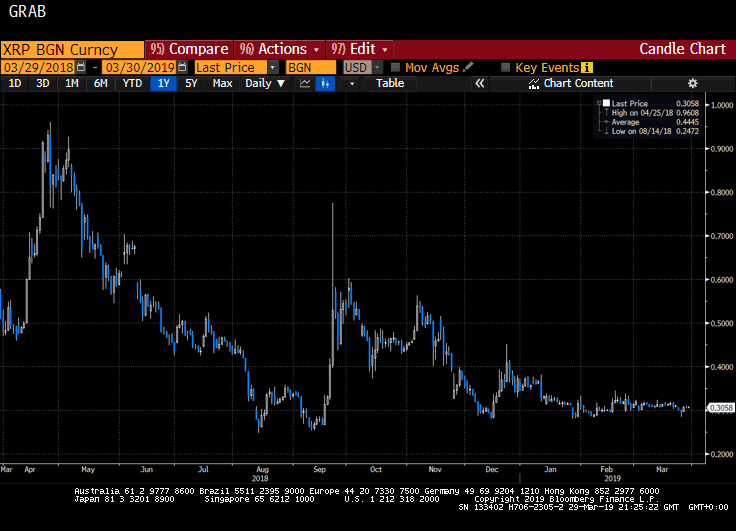736x531 pixels.
Task: Click the 0.3058 last price axis marker
Action: click(721, 408)
